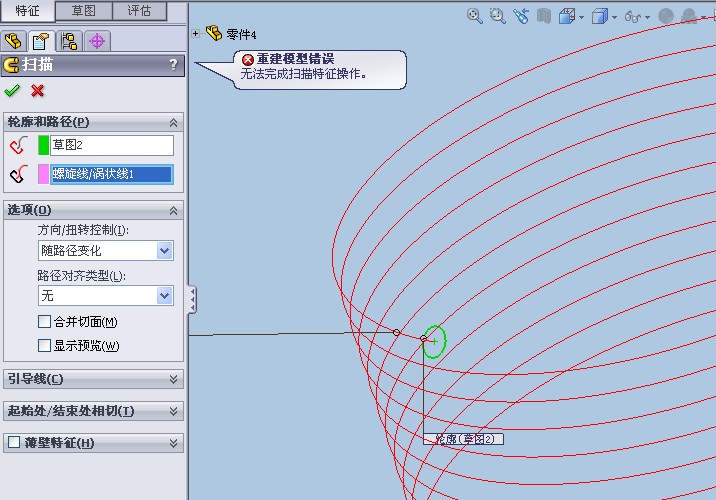Open the Display Style dropdown arrow
Viewport: 716px width, 500px height.
(x=614, y=18)
